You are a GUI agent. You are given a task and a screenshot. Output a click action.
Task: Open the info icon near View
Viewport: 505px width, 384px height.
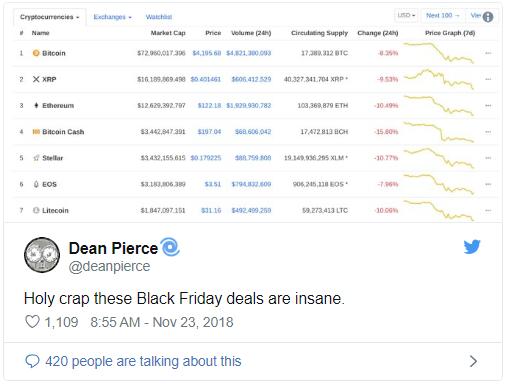tap(488, 17)
